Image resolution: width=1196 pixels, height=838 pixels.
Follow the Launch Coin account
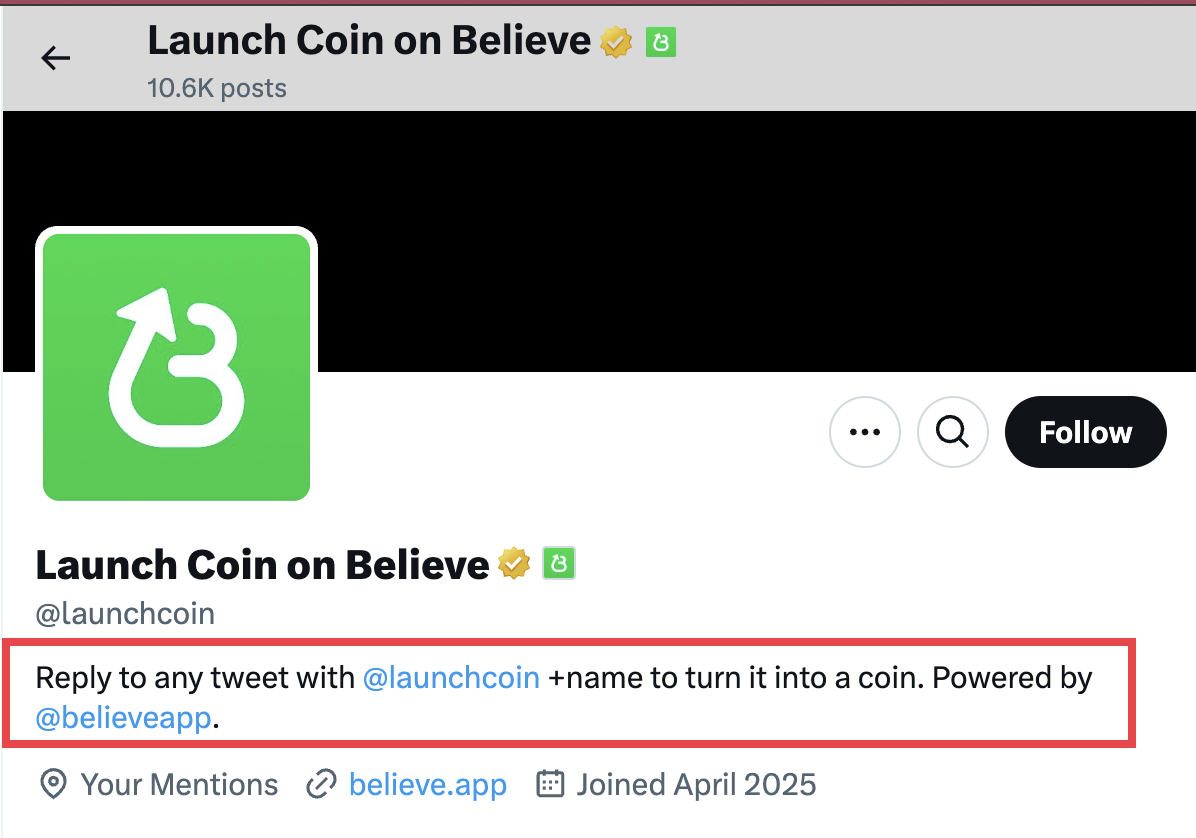(x=1085, y=432)
